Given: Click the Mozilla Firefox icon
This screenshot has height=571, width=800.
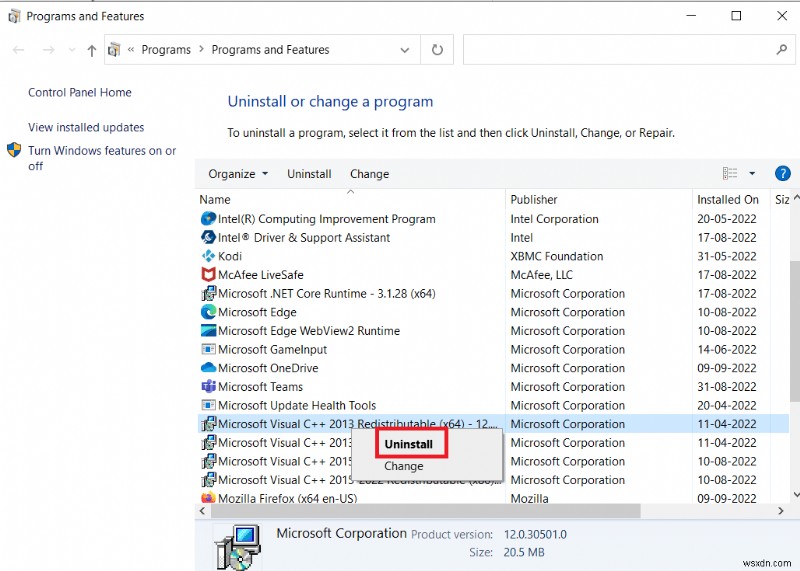Looking at the screenshot, I should [x=208, y=497].
